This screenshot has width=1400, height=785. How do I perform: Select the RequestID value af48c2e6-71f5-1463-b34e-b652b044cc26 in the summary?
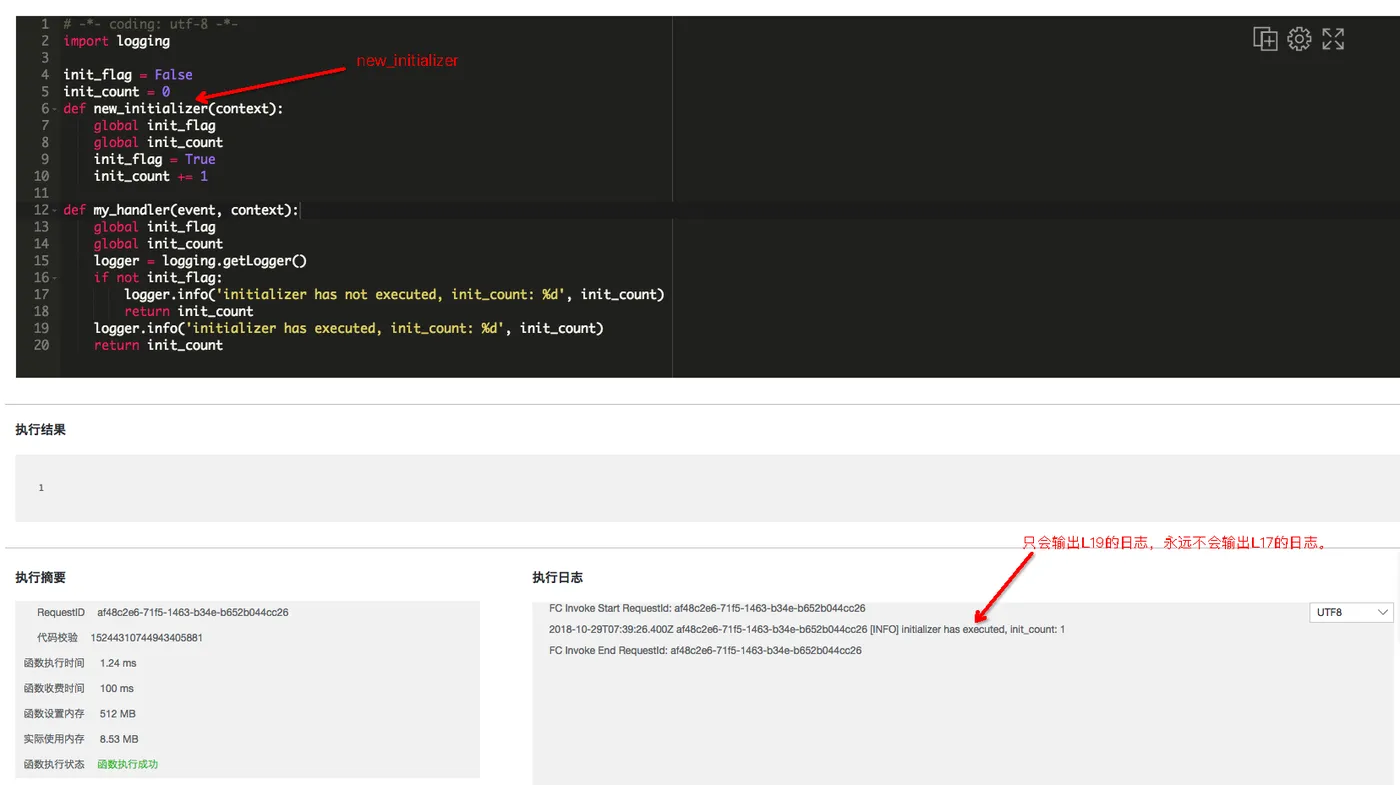pyautogui.click(x=193, y=612)
